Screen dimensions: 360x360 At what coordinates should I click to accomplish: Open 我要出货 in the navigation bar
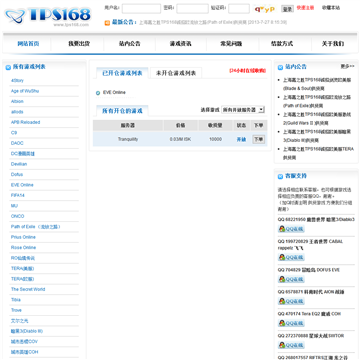pyautogui.click(x=79, y=44)
